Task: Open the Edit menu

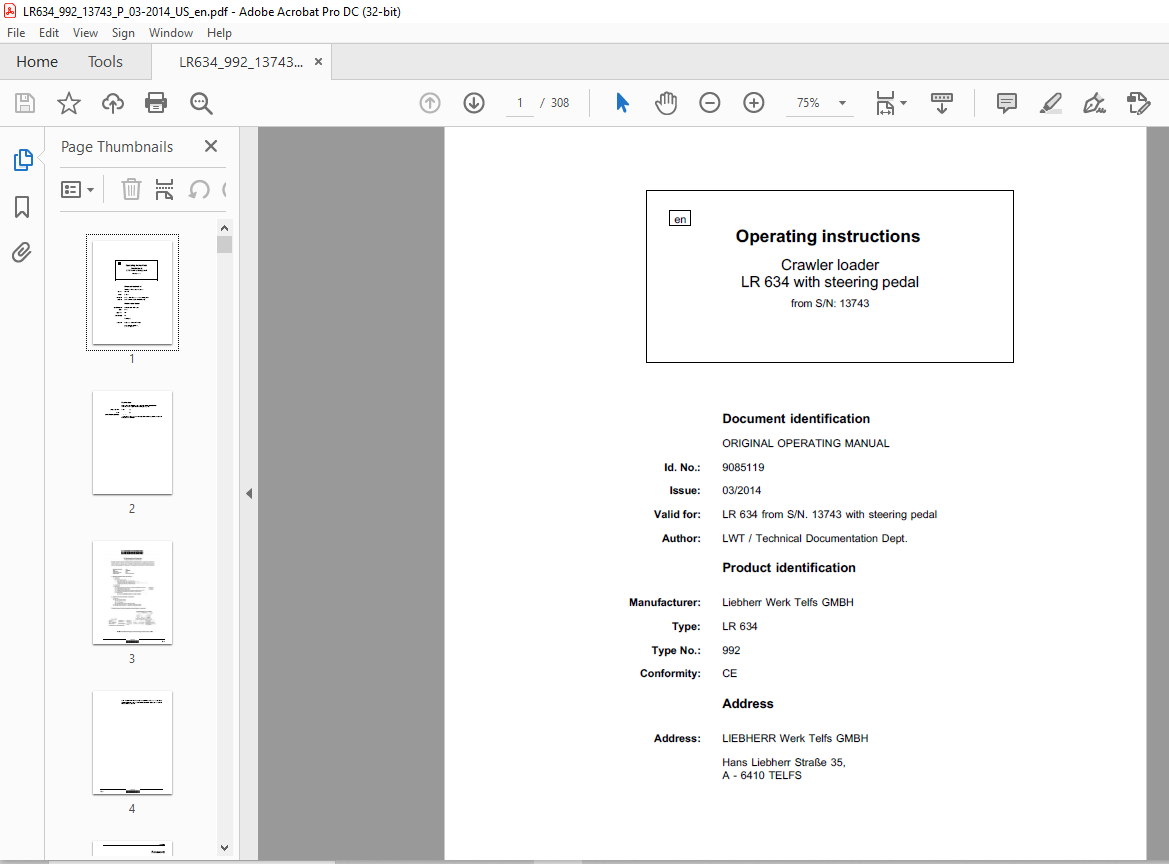Action: coord(49,33)
